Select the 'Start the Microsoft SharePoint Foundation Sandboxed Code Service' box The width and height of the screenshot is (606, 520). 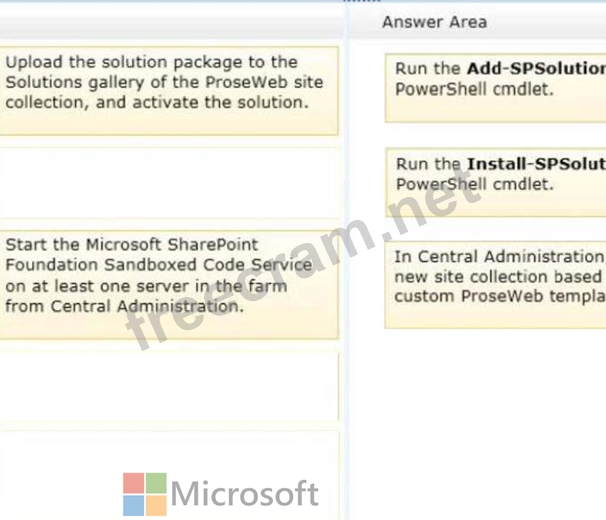click(x=169, y=285)
